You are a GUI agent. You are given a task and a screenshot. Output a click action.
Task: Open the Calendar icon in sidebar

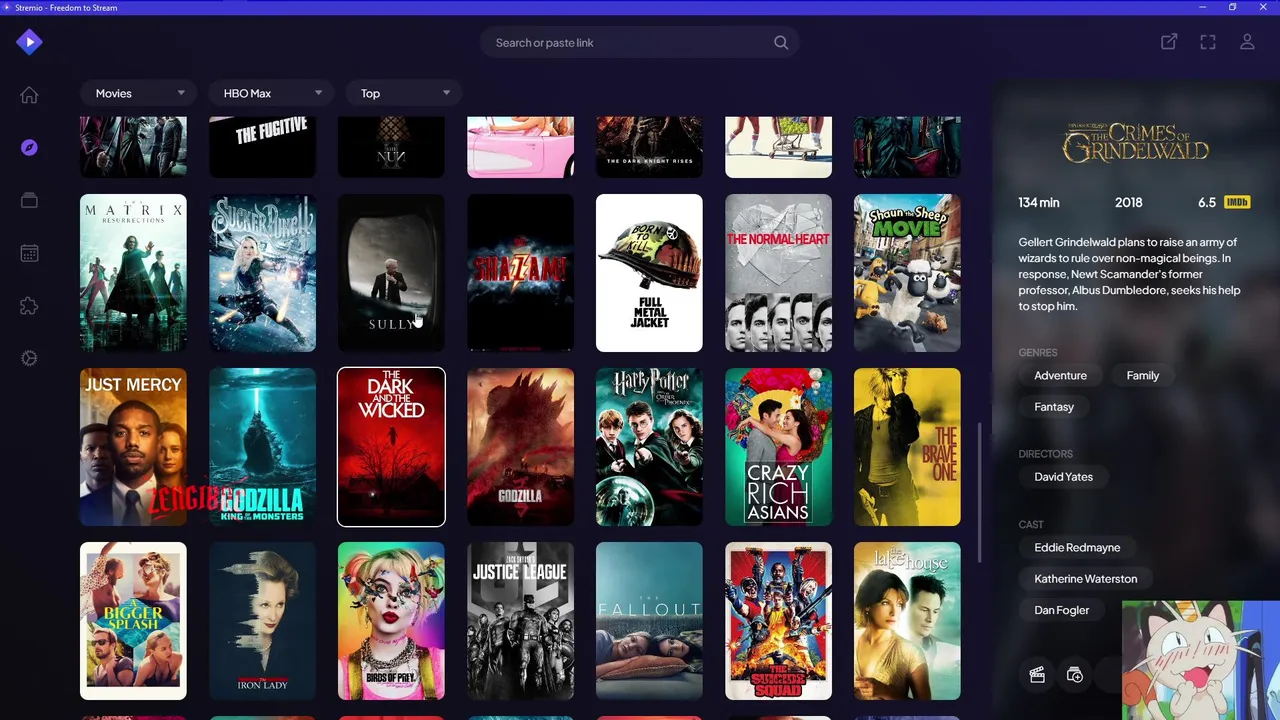pyautogui.click(x=29, y=253)
